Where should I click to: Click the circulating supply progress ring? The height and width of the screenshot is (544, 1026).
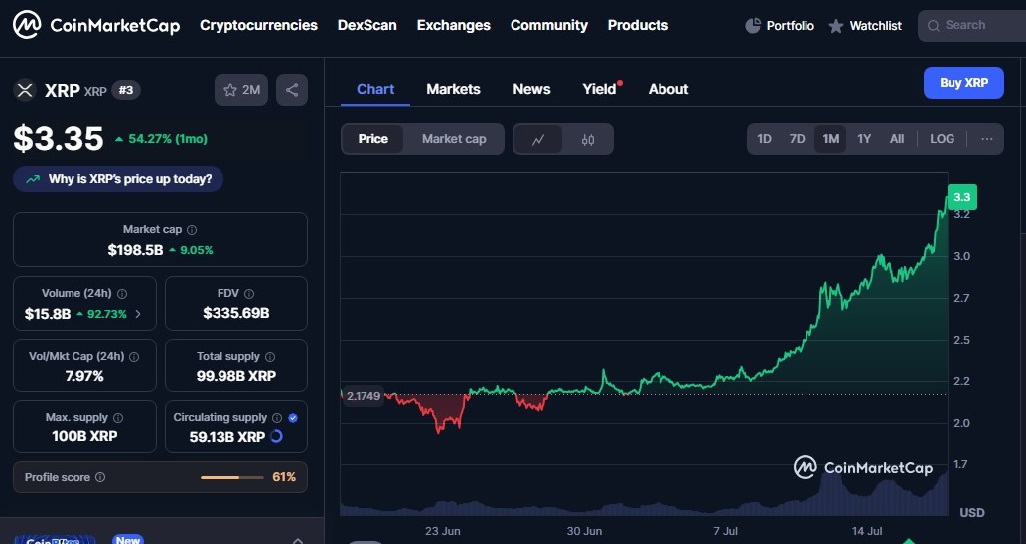click(276, 436)
